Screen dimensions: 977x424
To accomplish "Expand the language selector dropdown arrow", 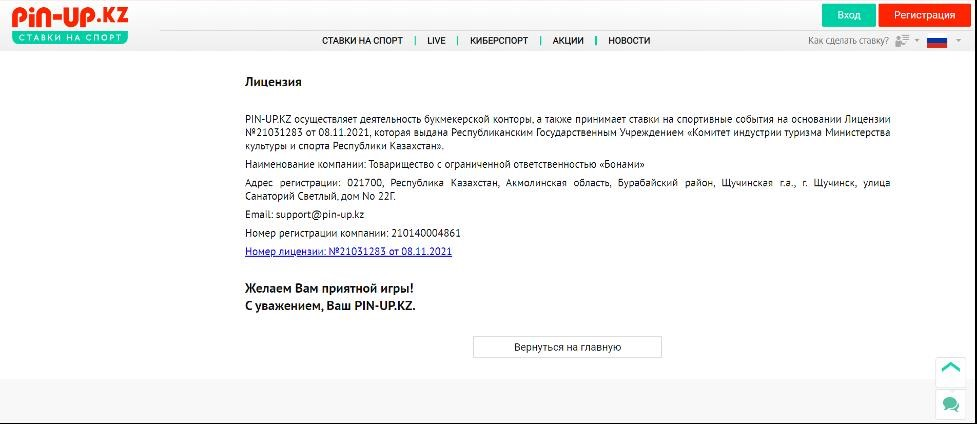I will [x=958, y=41].
